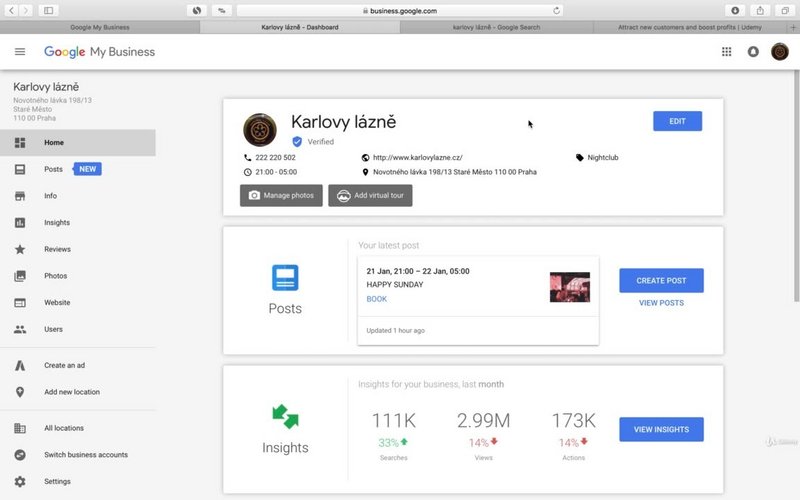This screenshot has height=500, width=800.
Task: Click the Info storefront icon
Action: click(x=20, y=196)
